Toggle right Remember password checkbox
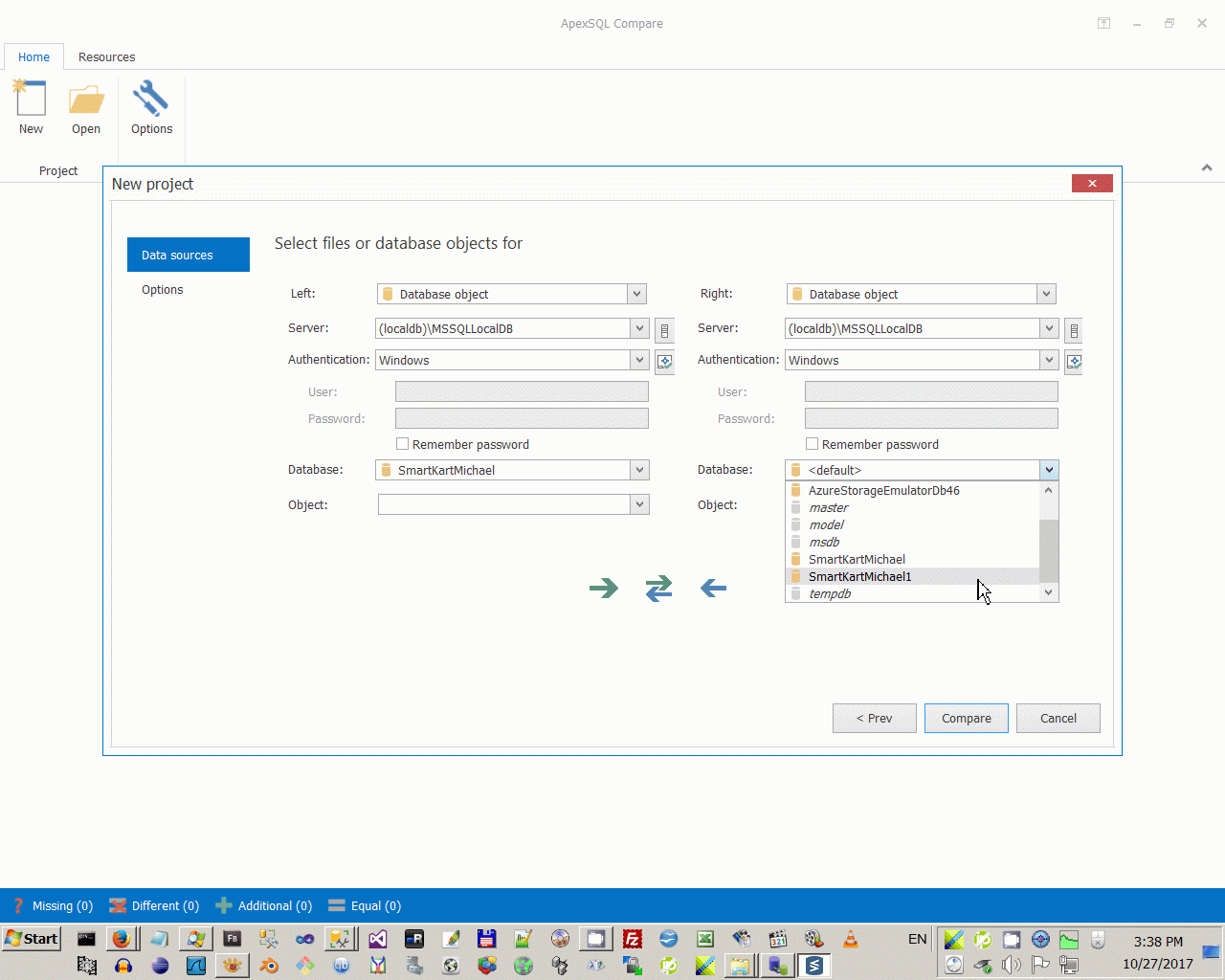Image resolution: width=1225 pixels, height=980 pixels. (x=813, y=444)
